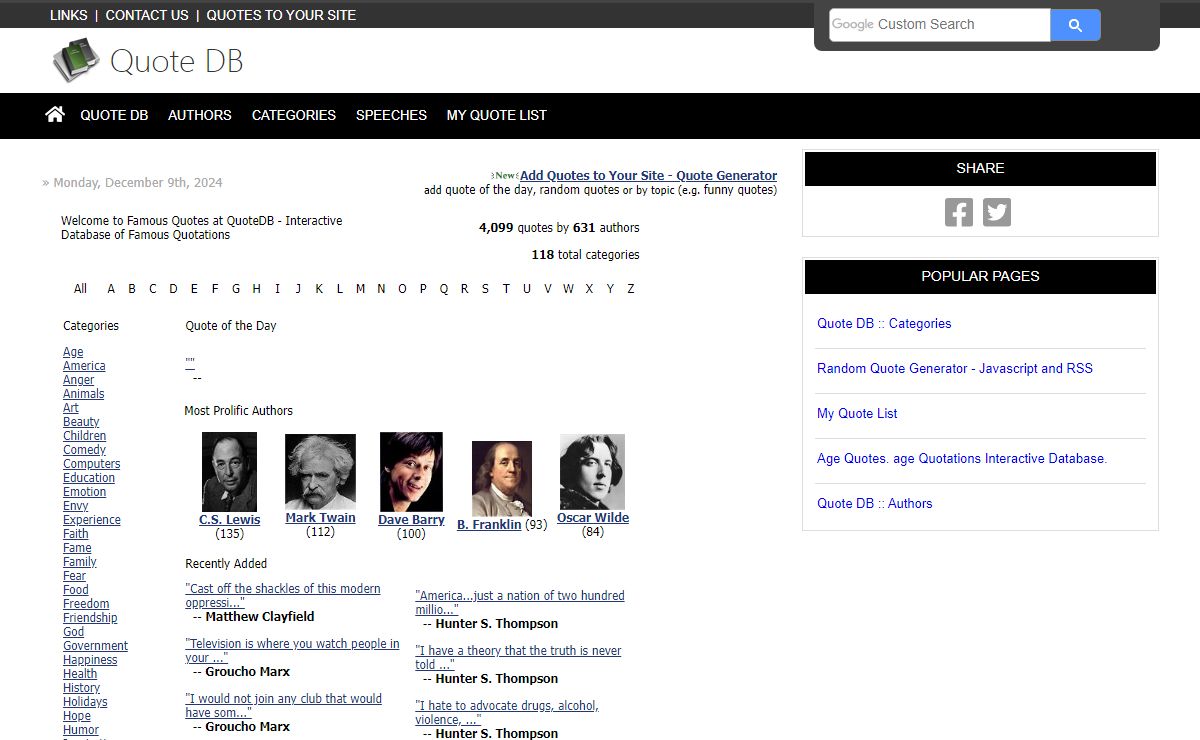Click the Quote DB site title text
This screenshot has height=740, width=1200.
(176, 61)
